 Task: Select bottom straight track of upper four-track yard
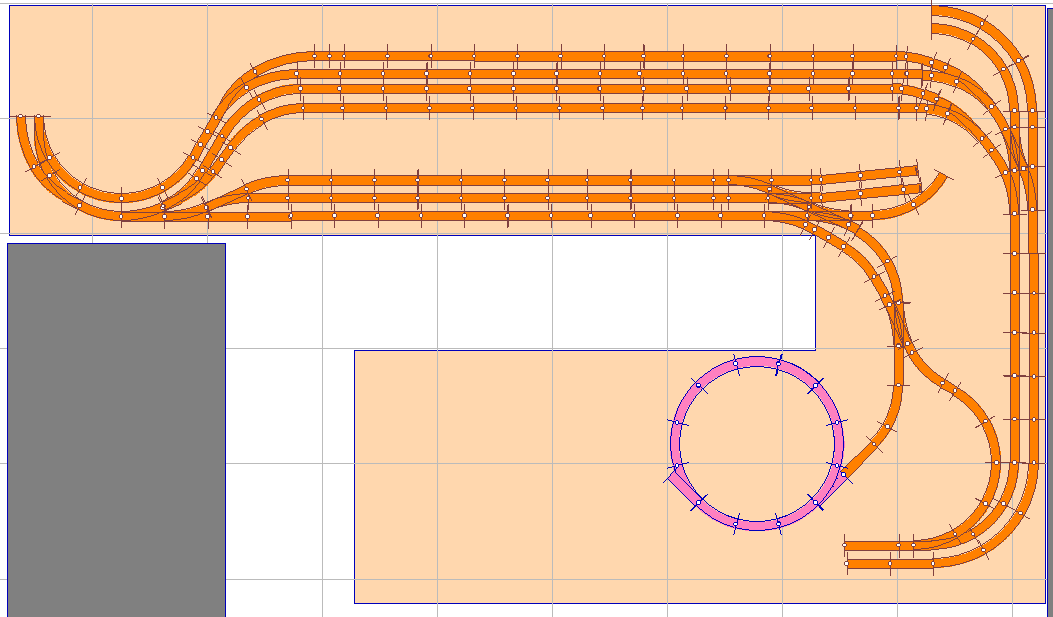coord(600,108)
